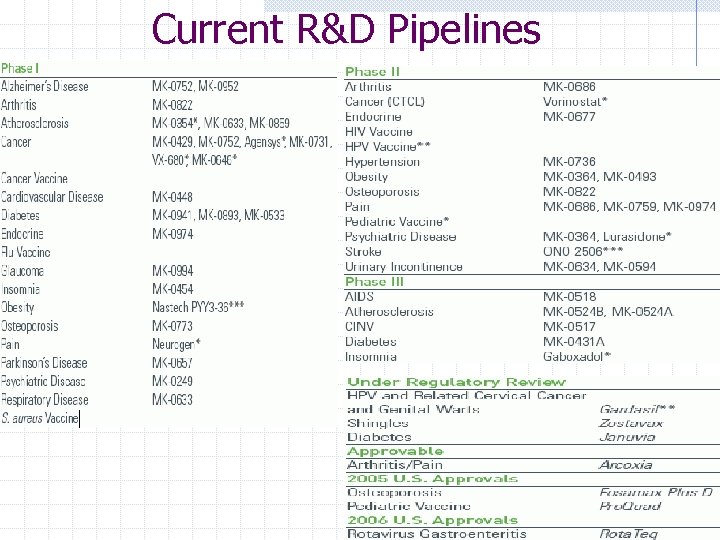The width and height of the screenshot is (720, 540).
Task: Click the 'Current R&D Pipelines' slide title
Action: pyautogui.click(x=346, y=29)
